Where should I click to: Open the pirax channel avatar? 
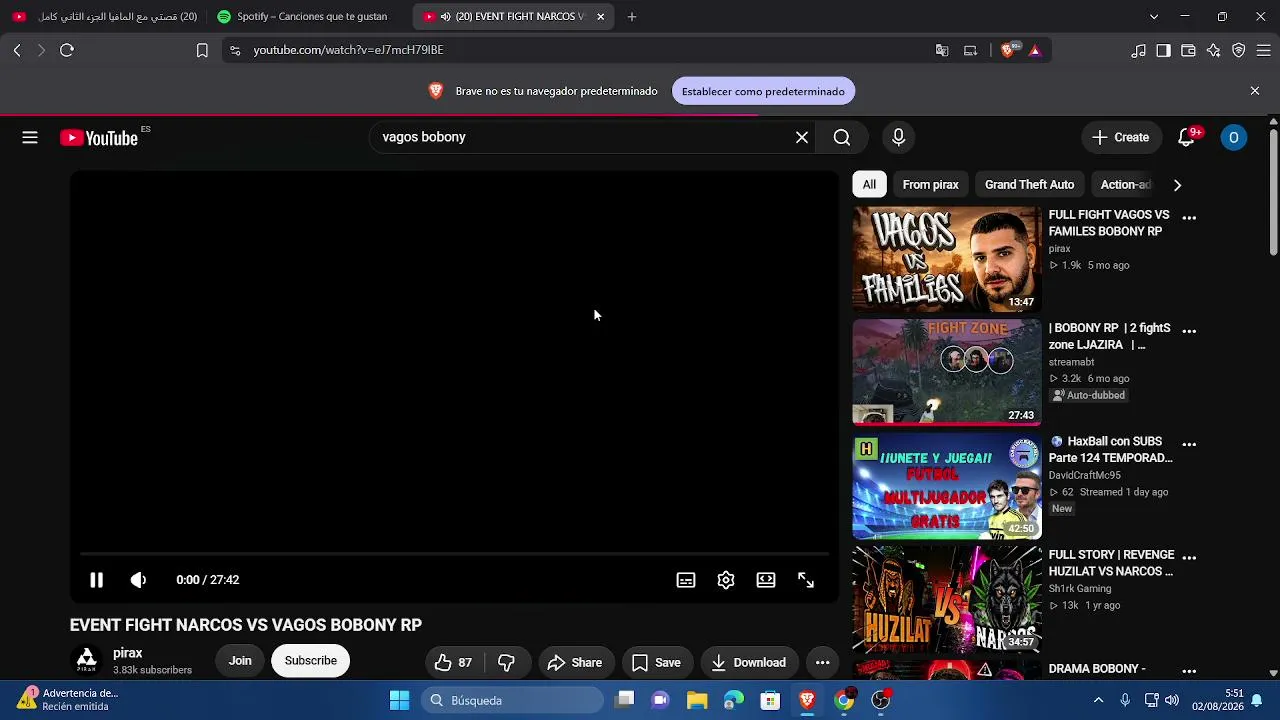click(87, 661)
